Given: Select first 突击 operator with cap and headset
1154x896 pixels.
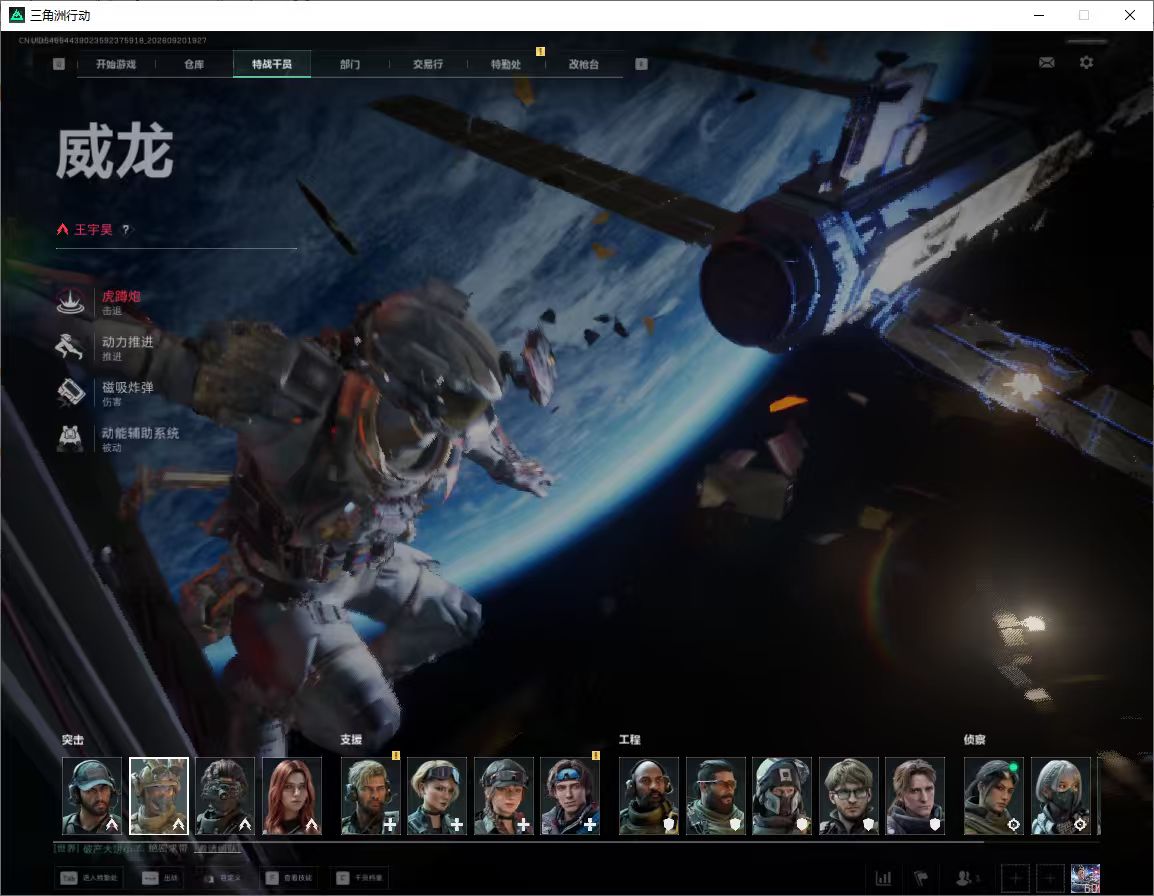Looking at the screenshot, I should [x=92, y=796].
